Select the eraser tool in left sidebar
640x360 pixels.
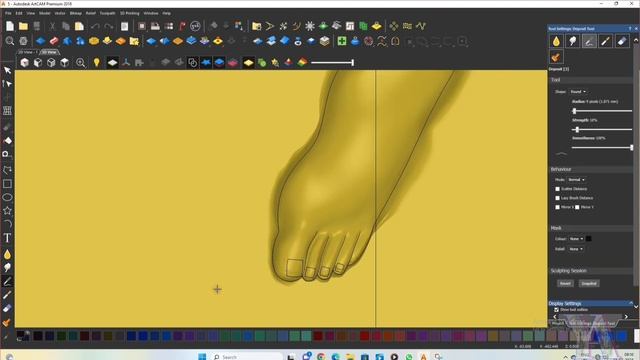[x=7, y=309]
